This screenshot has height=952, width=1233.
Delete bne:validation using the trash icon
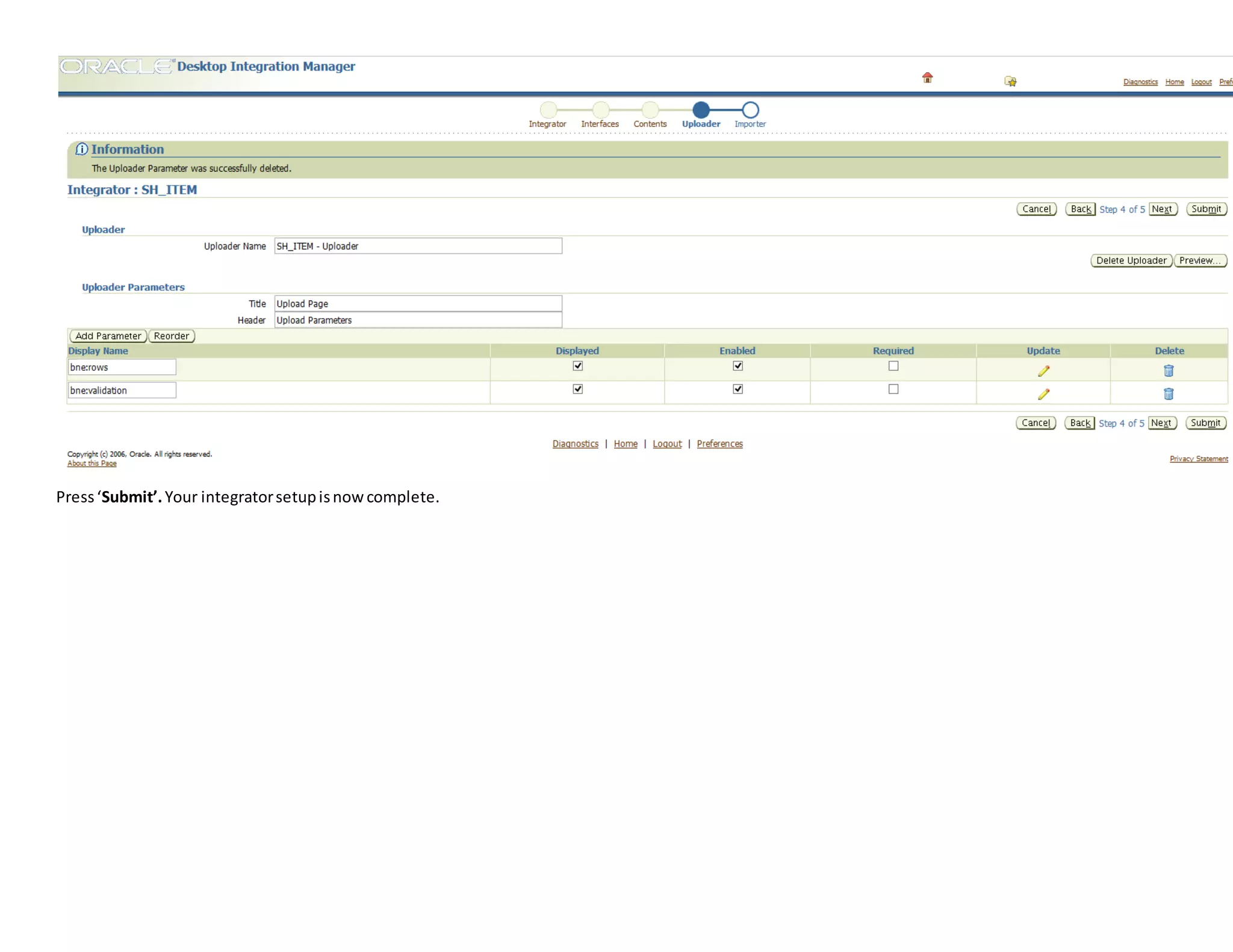1169,394
